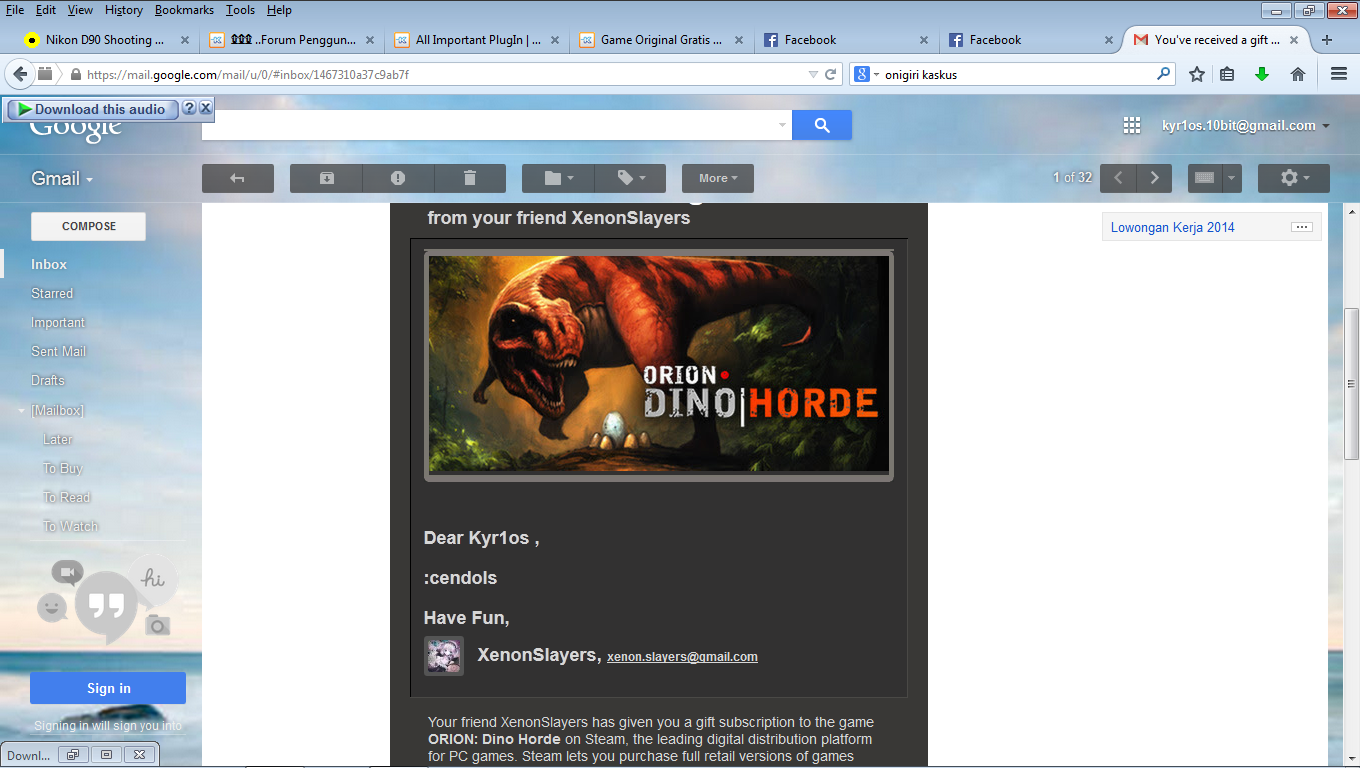Image resolution: width=1360 pixels, height=768 pixels.
Task: Go to newer email with left chevron
Action: pyautogui.click(x=1119, y=178)
